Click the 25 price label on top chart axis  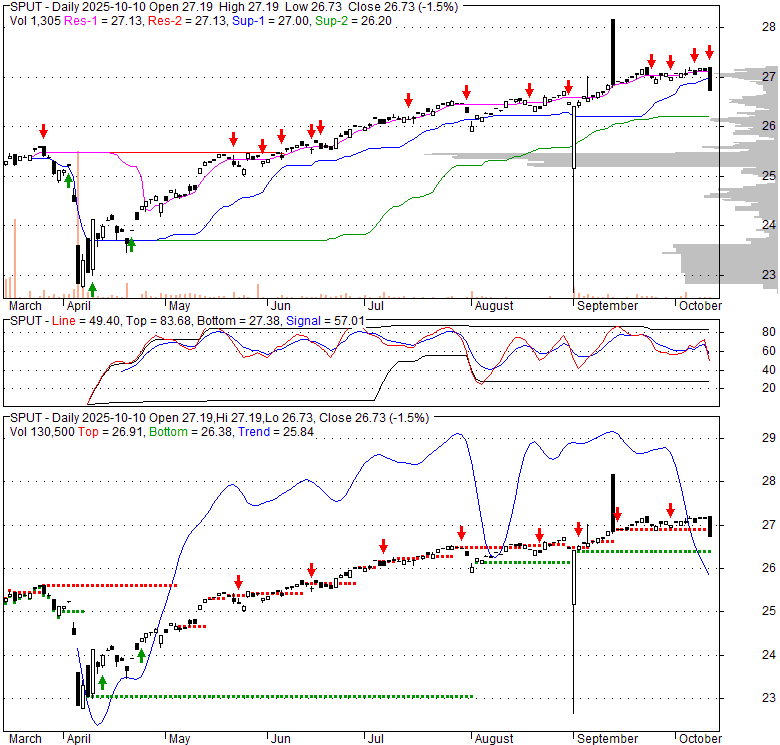pyautogui.click(x=769, y=176)
